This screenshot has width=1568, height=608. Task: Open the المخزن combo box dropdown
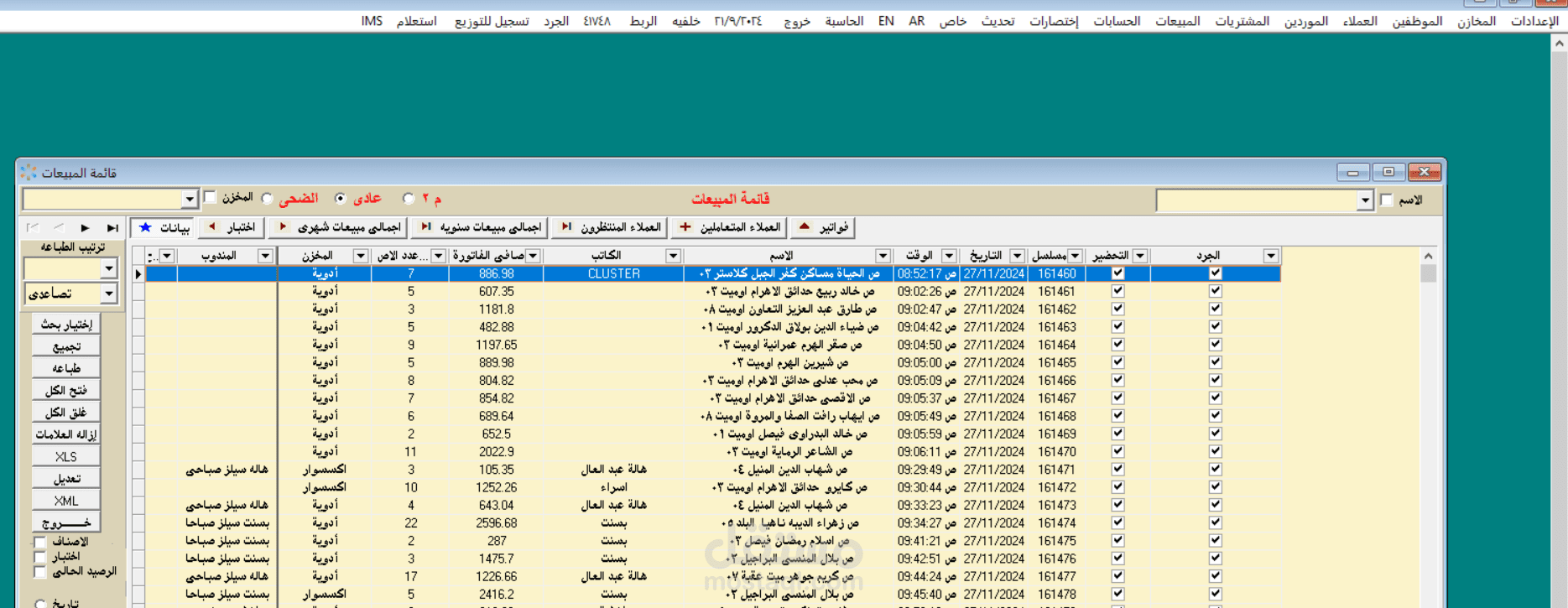[x=190, y=200]
